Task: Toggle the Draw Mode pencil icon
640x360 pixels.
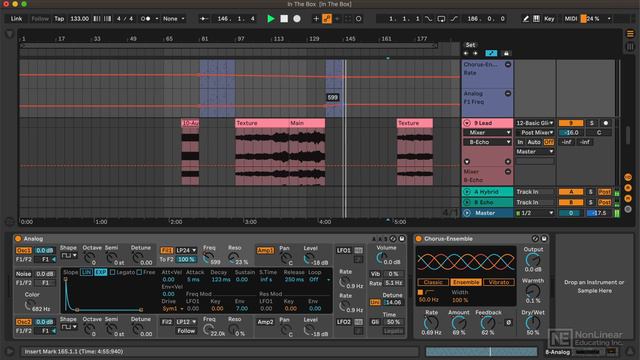Action: [526, 19]
